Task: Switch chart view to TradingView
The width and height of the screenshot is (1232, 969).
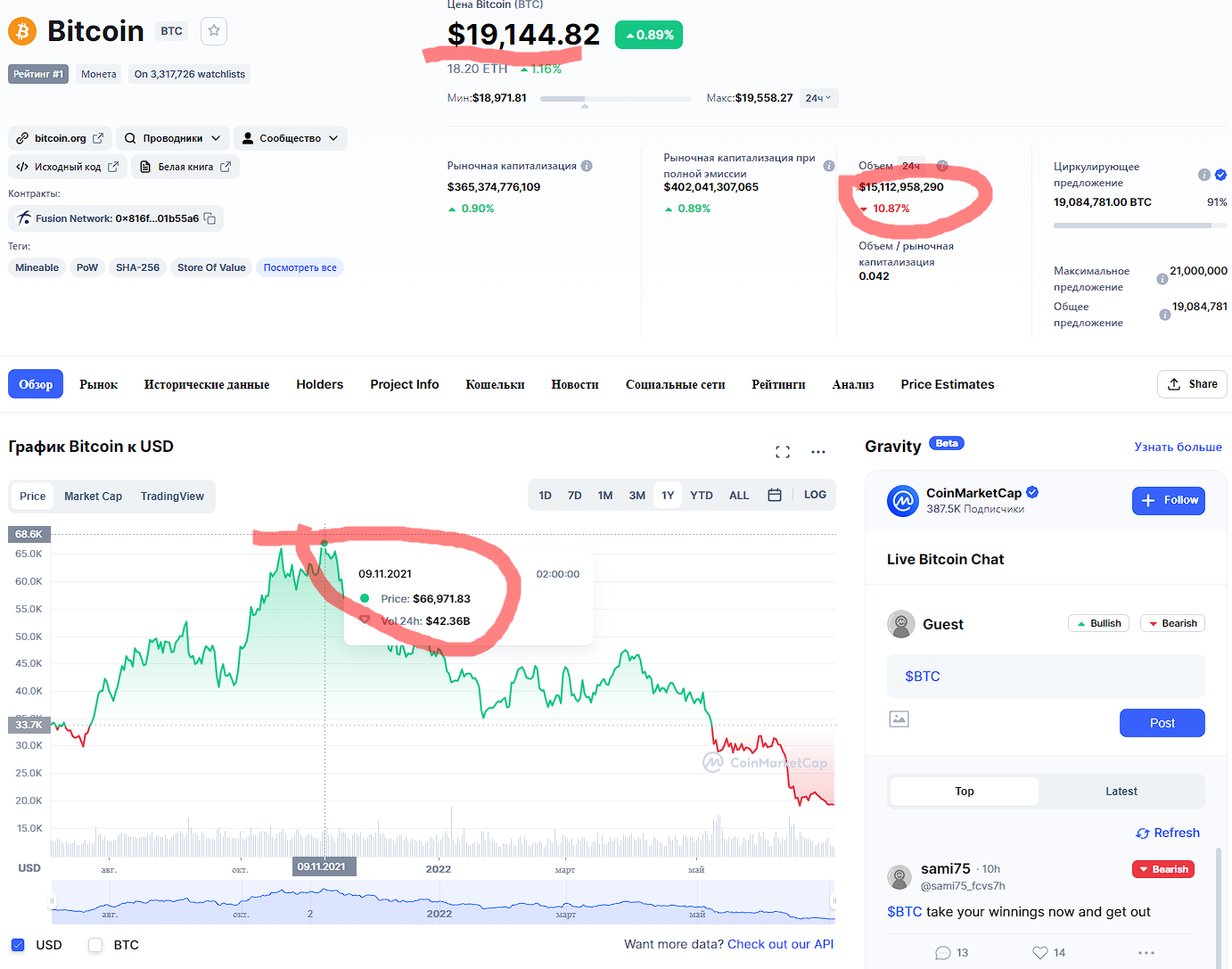Action: (172, 497)
